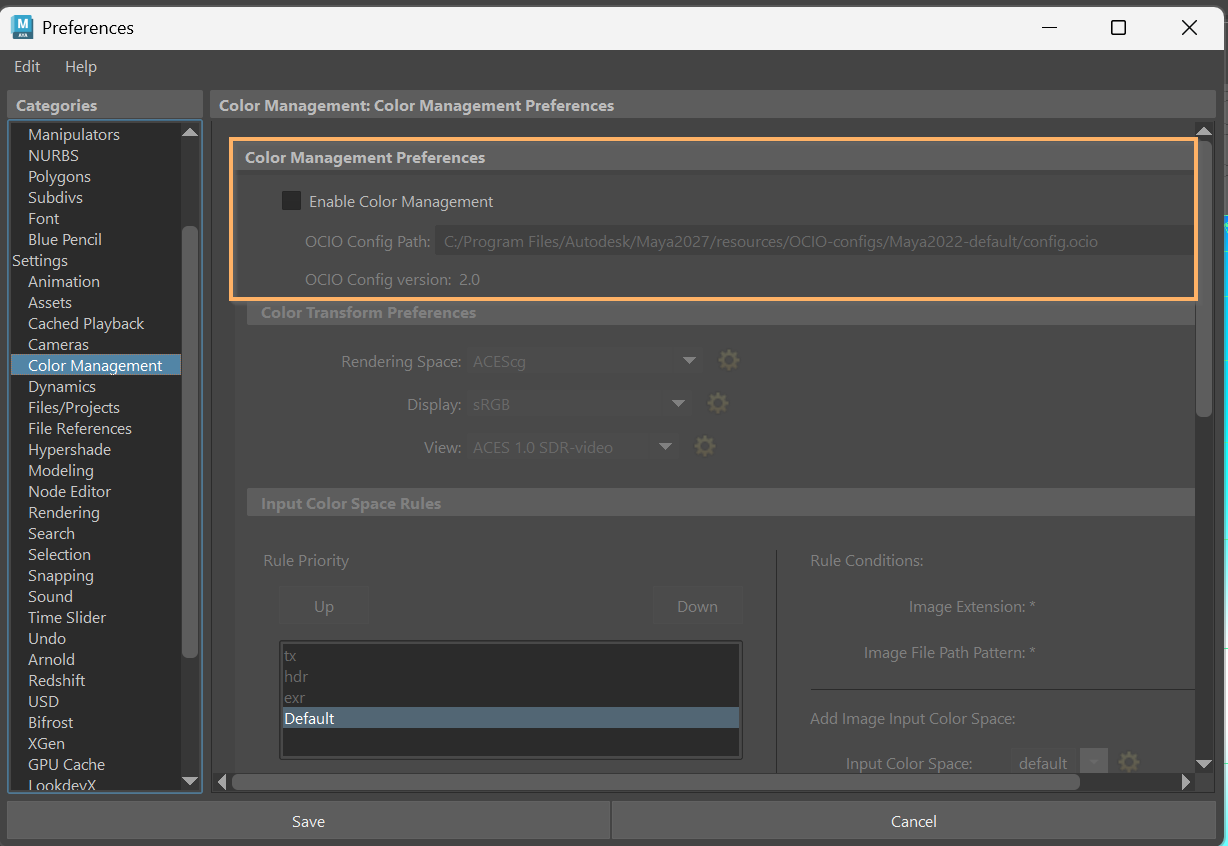The width and height of the screenshot is (1228, 846).
Task: Select Assets category
Action: (50, 302)
